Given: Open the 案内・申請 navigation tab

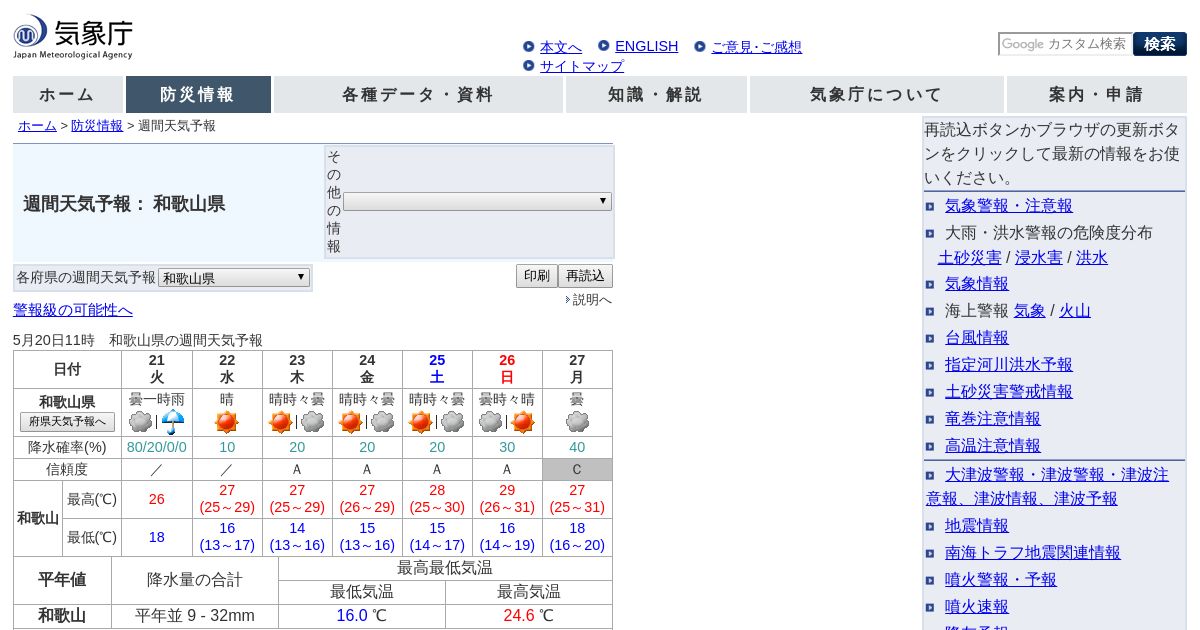Looking at the screenshot, I should (1097, 95).
